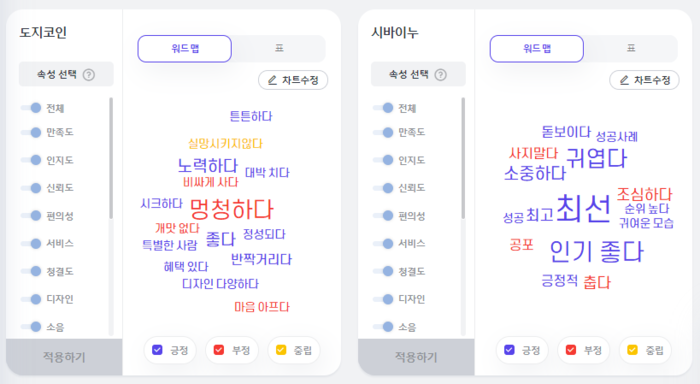The image size is (700, 384).
Task: Uncheck the 긍정 checkbox in 도지코인 panel
Action: click(x=157, y=350)
